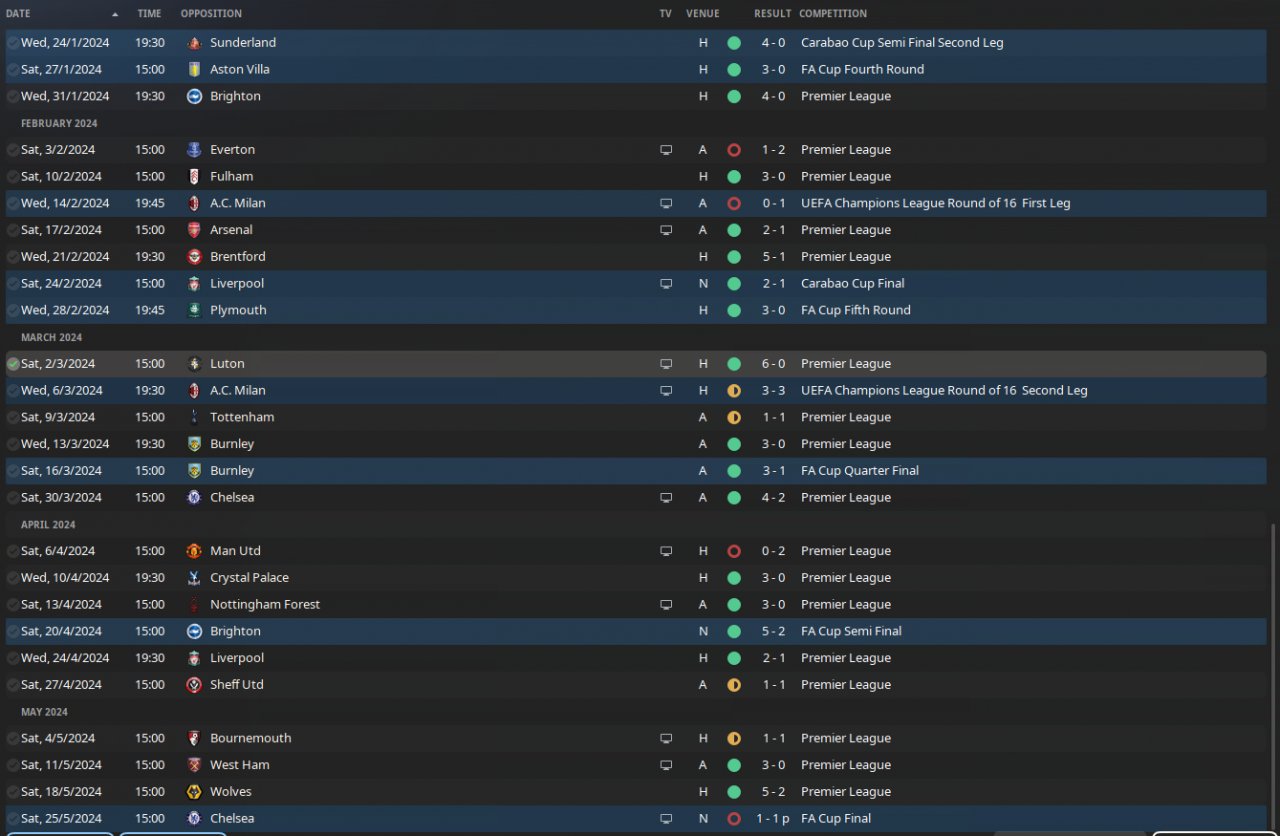Screen dimensions: 1280x836
Task: Click the Man Utd club crest
Action: click(x=194, y=551)
